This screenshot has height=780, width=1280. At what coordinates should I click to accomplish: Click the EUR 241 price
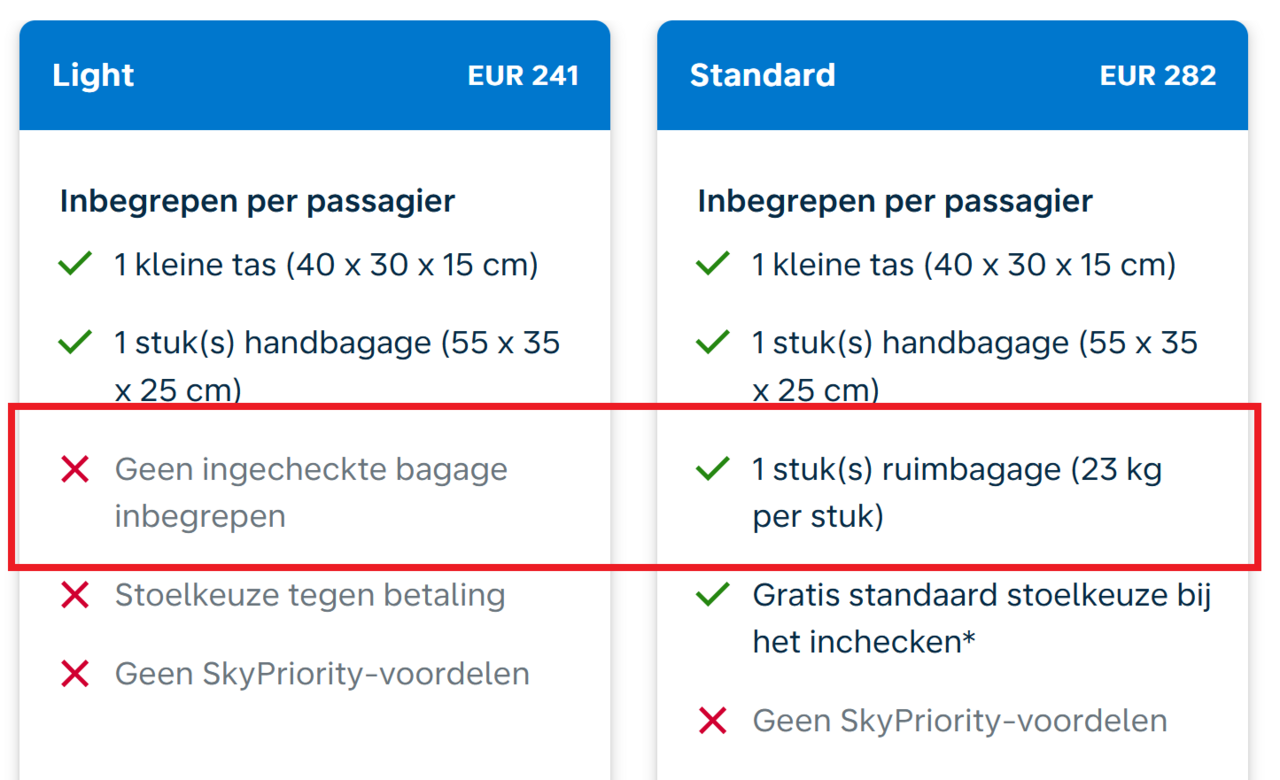click(523, 76)
